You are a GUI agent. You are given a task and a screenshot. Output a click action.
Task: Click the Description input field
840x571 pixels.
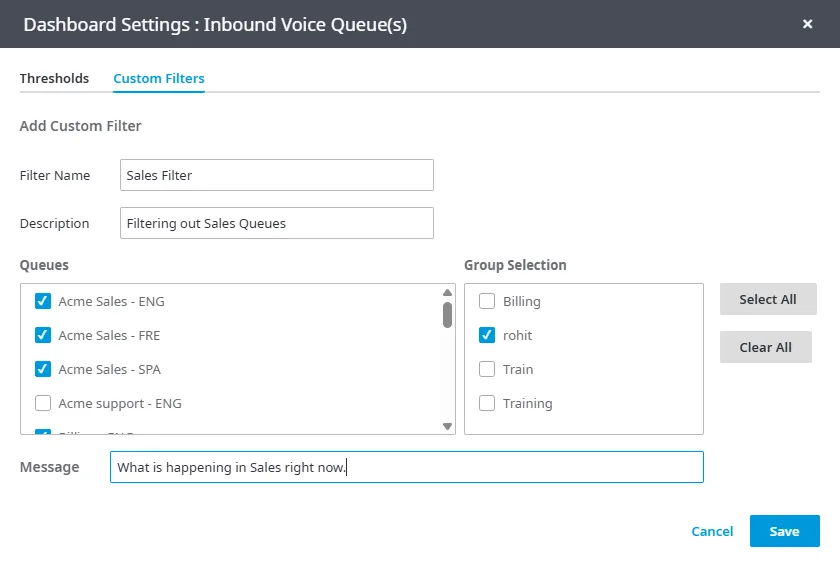(x=276, y=223)
